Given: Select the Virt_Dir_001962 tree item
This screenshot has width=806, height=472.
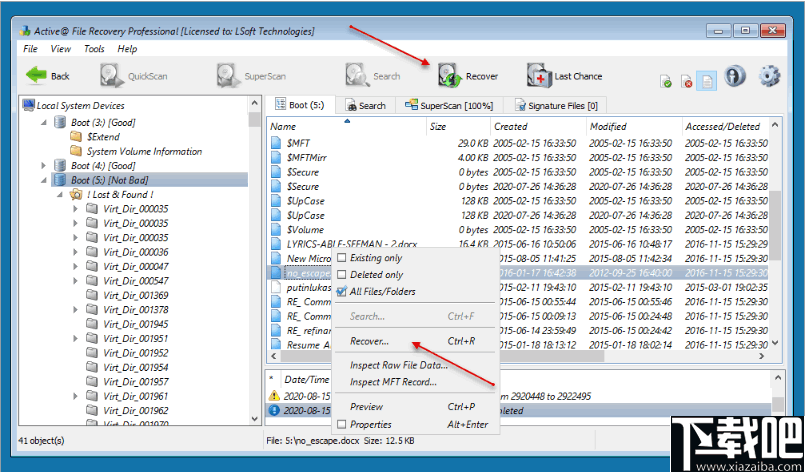Looking at the screenshot, I should (x=136, y=410).
